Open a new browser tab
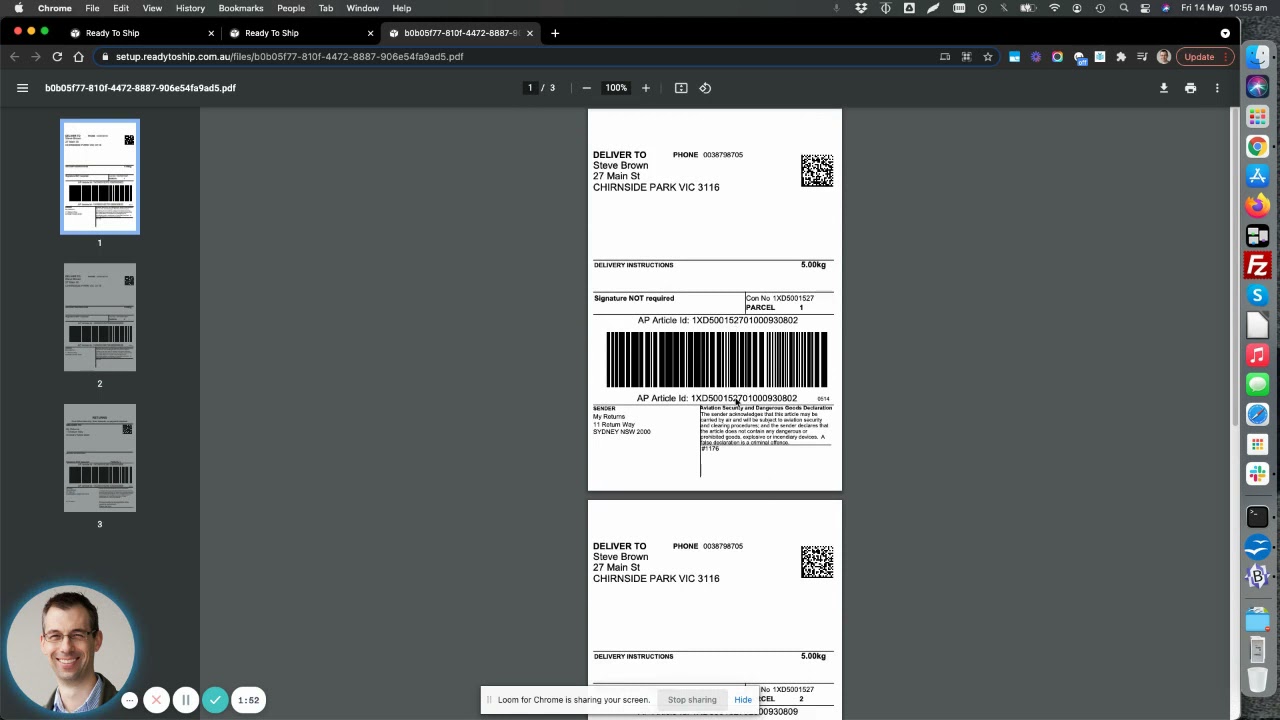Screen dimensions: 1280x720 coord(555,33)
